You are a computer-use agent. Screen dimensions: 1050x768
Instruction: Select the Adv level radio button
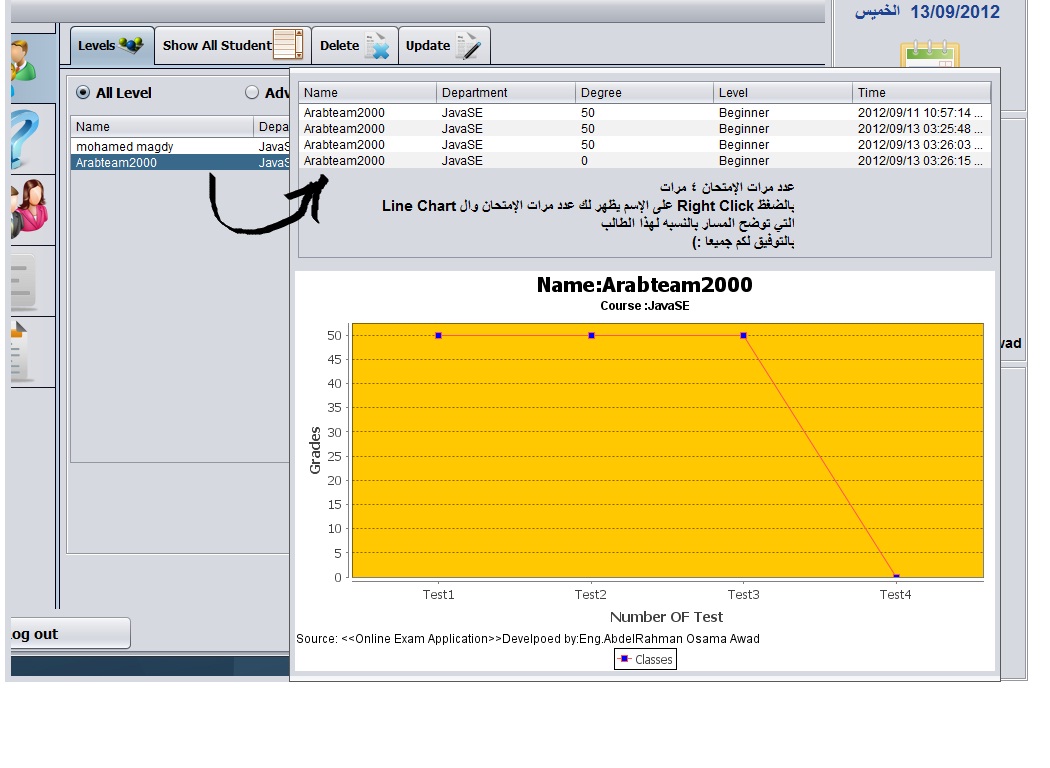(252, 92)
